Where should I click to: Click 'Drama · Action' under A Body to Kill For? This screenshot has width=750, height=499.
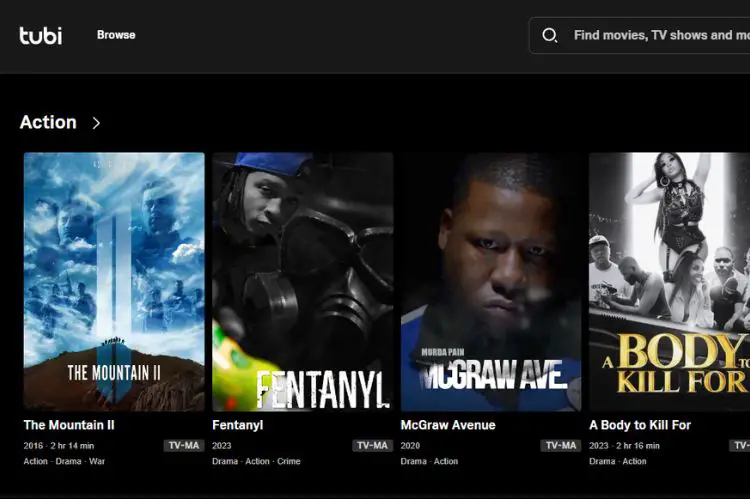pos(618,461)
